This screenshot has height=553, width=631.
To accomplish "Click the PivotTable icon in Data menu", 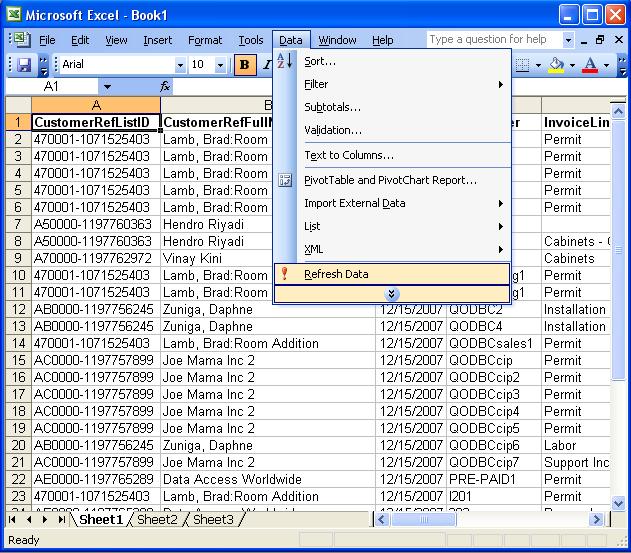I will point(285,180).
